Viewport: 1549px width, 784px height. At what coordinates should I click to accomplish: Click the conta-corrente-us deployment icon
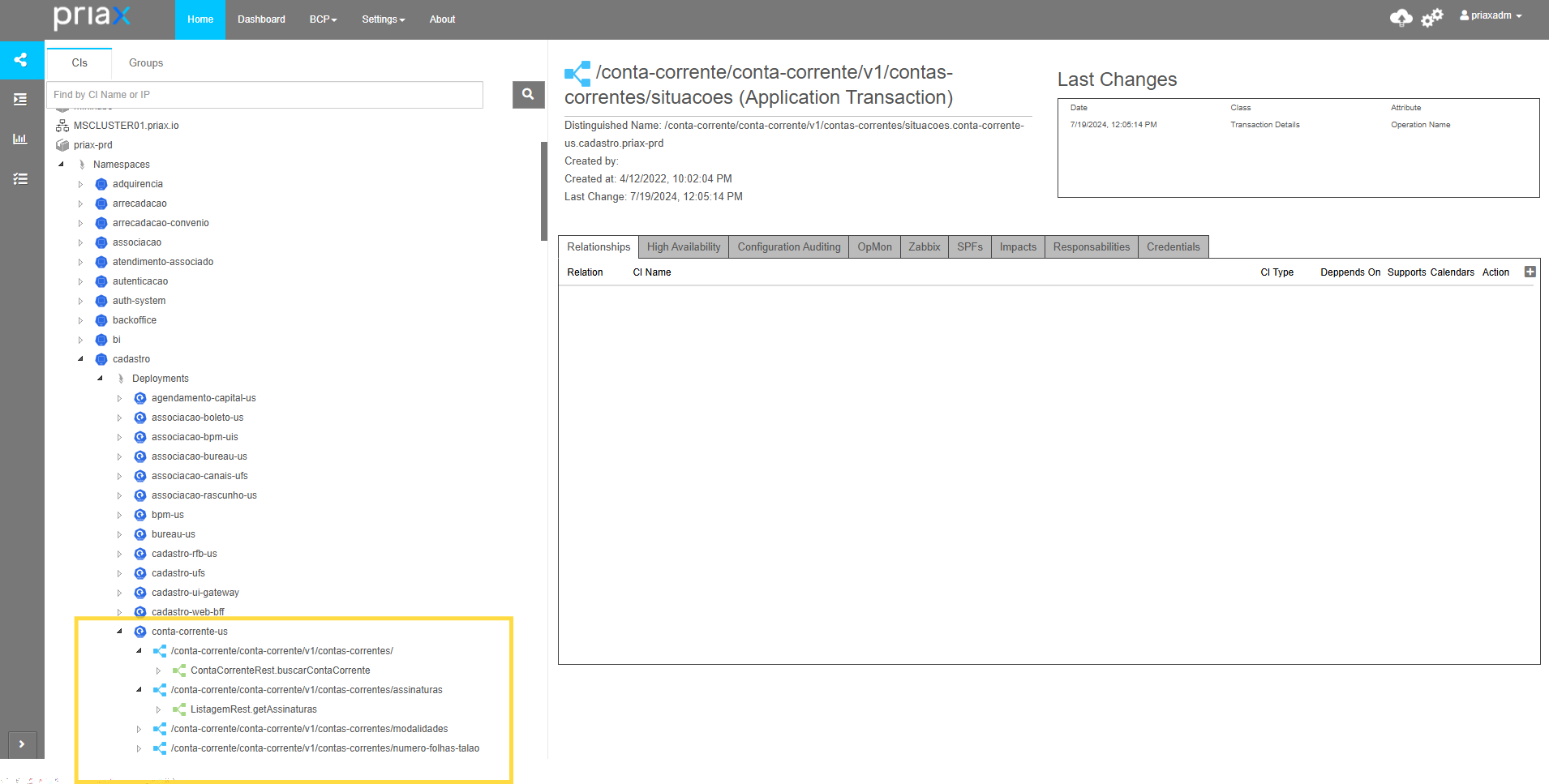[140, 632]
